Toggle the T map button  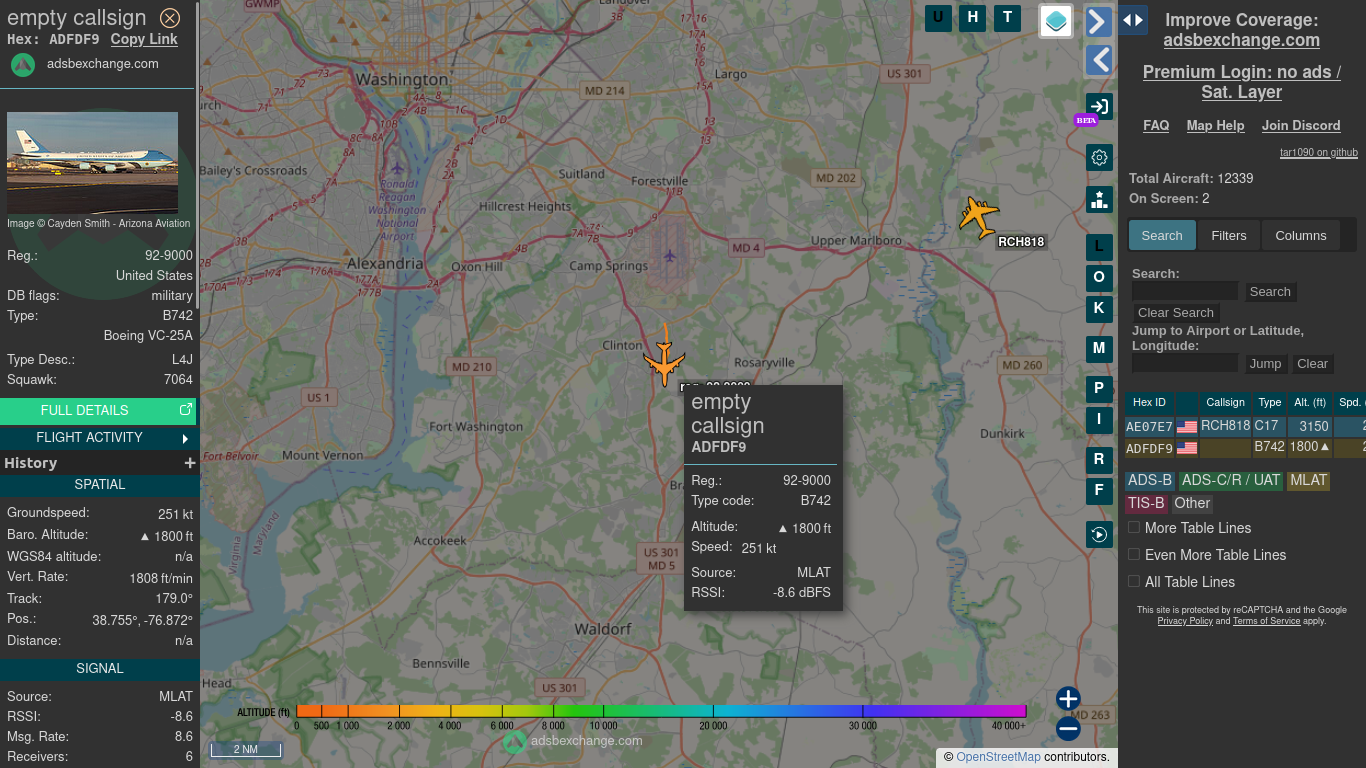point(1007,17)
